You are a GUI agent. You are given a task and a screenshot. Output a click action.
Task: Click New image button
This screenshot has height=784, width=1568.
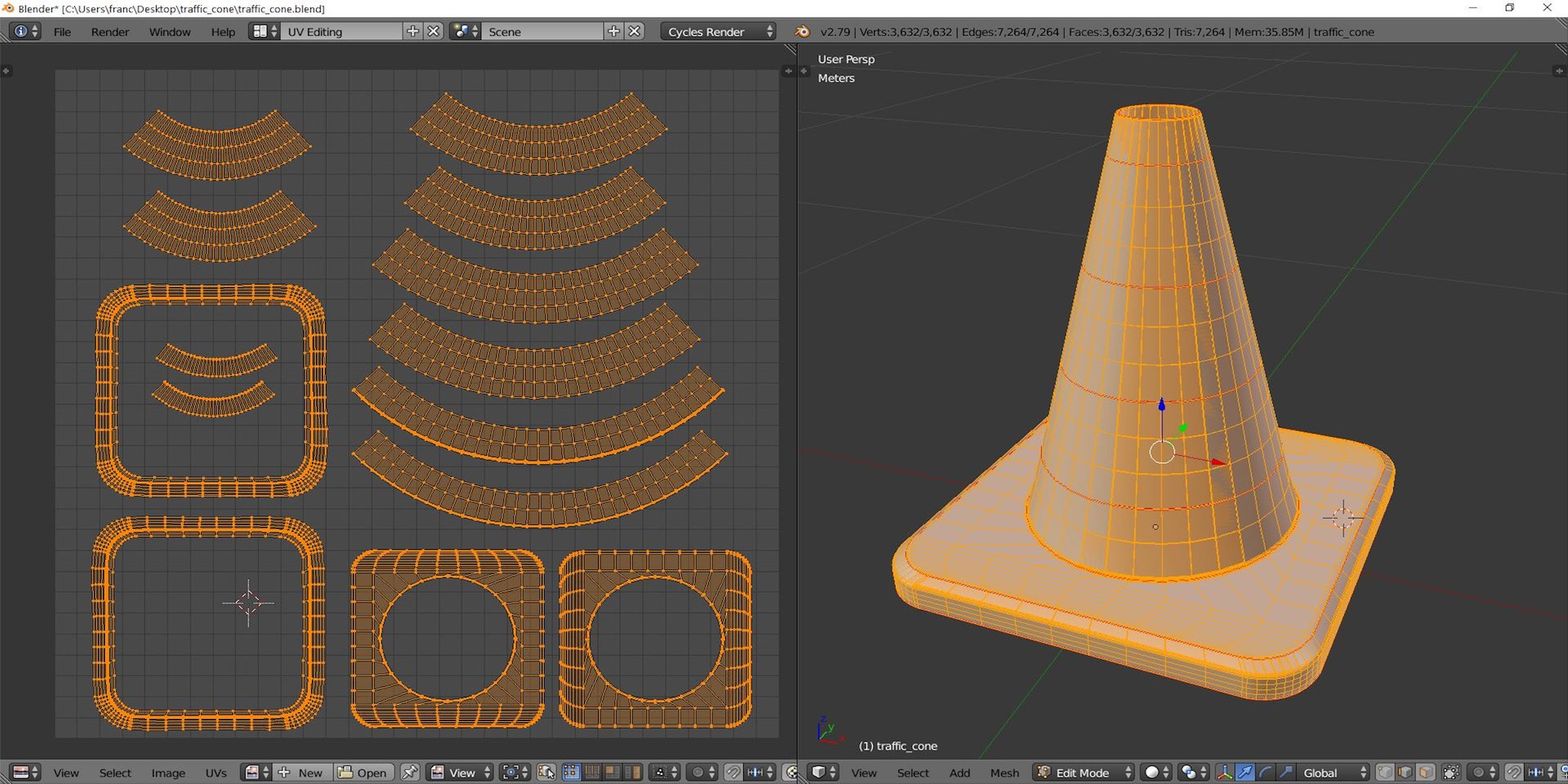(302, 772)
